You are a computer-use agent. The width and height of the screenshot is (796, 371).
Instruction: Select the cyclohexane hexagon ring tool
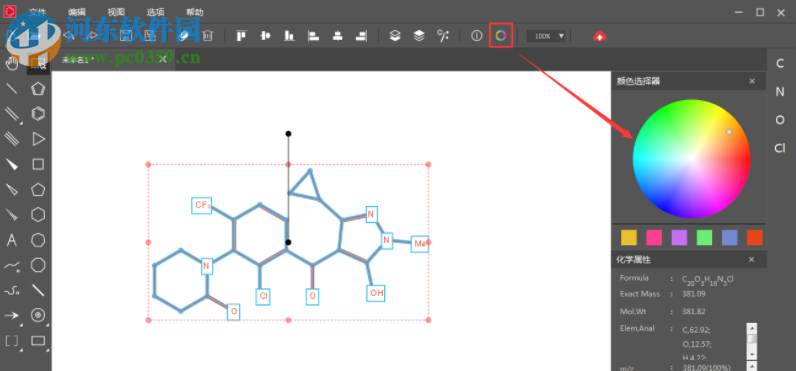[38, 215]
